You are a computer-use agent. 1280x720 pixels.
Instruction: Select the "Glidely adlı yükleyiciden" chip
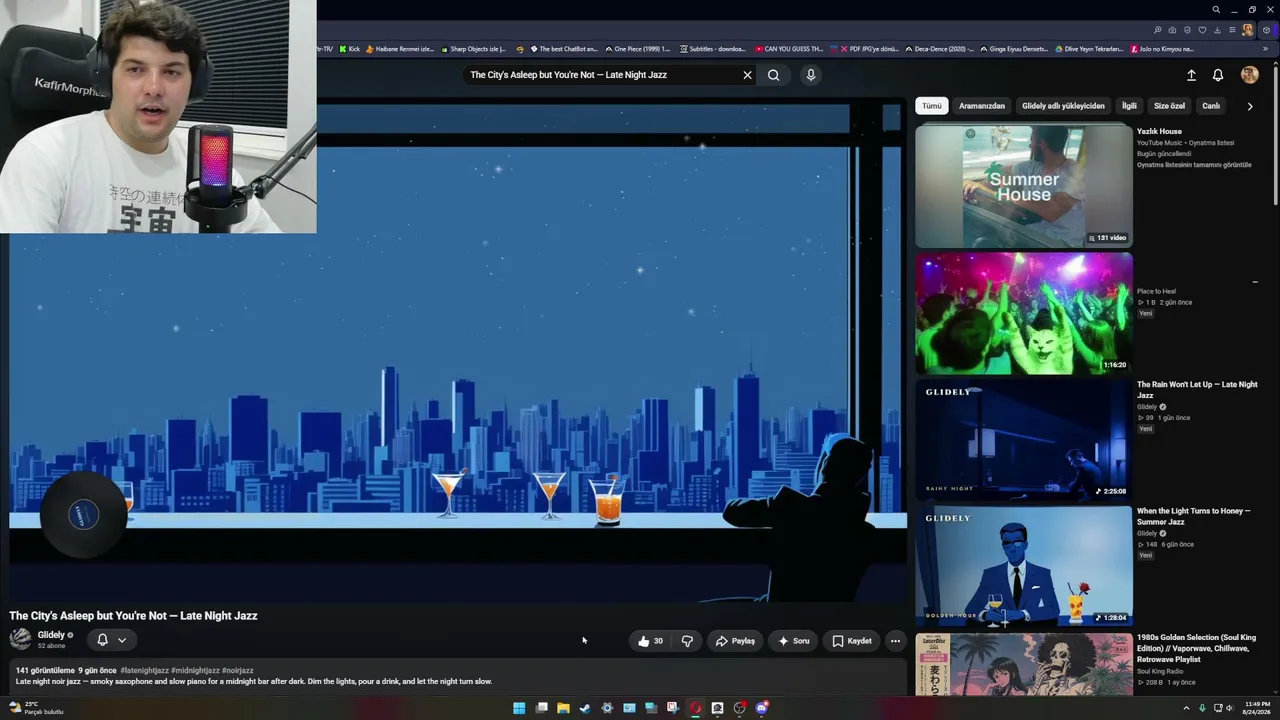1063,106
